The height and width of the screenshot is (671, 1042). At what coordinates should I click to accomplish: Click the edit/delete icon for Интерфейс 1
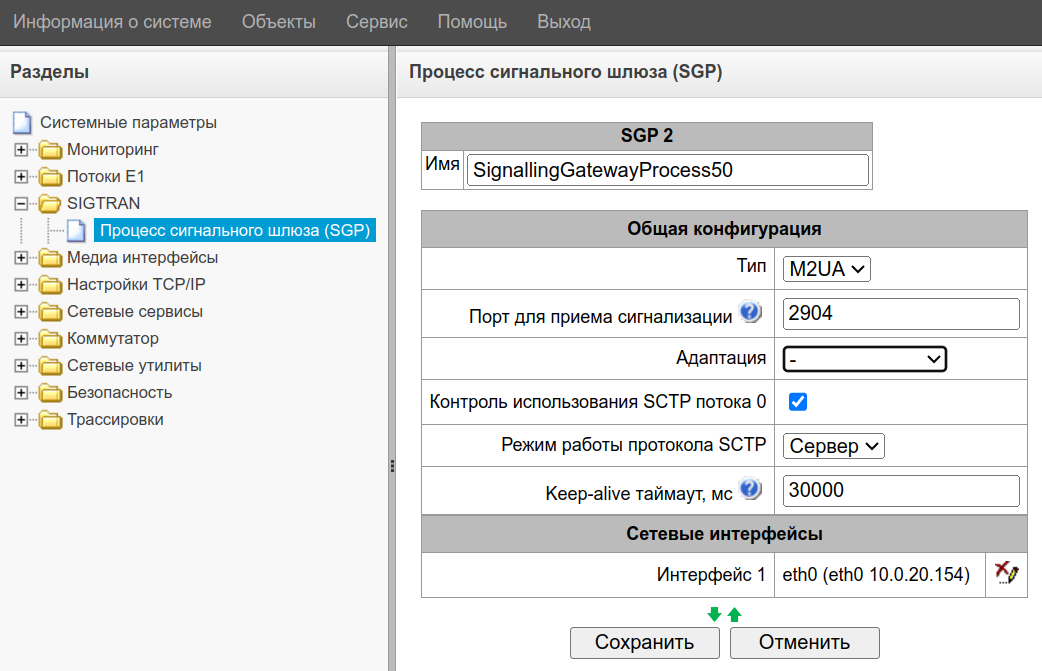1006,574
